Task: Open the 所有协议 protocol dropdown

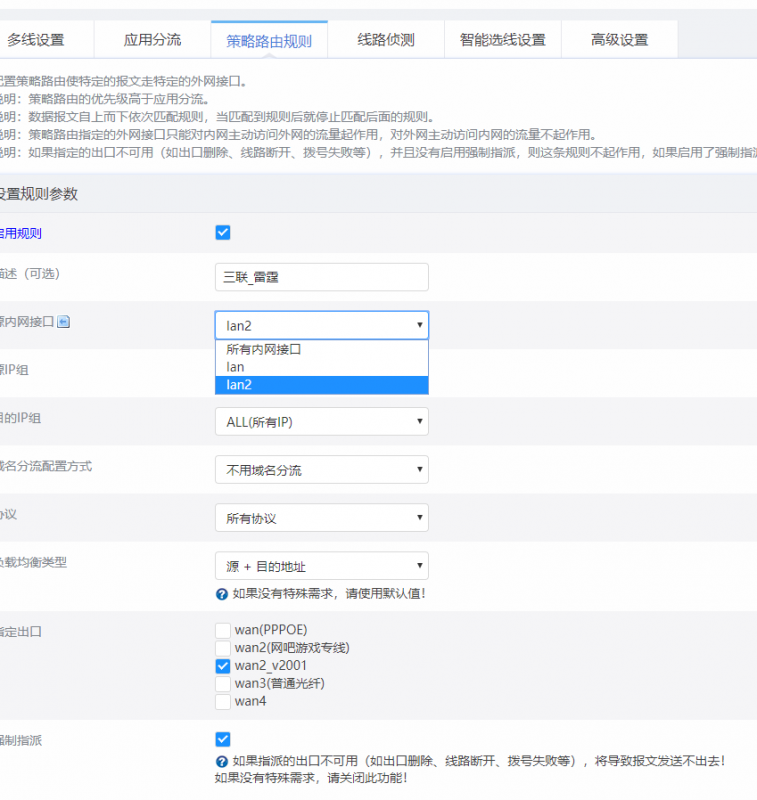Action: pos(322,518)
